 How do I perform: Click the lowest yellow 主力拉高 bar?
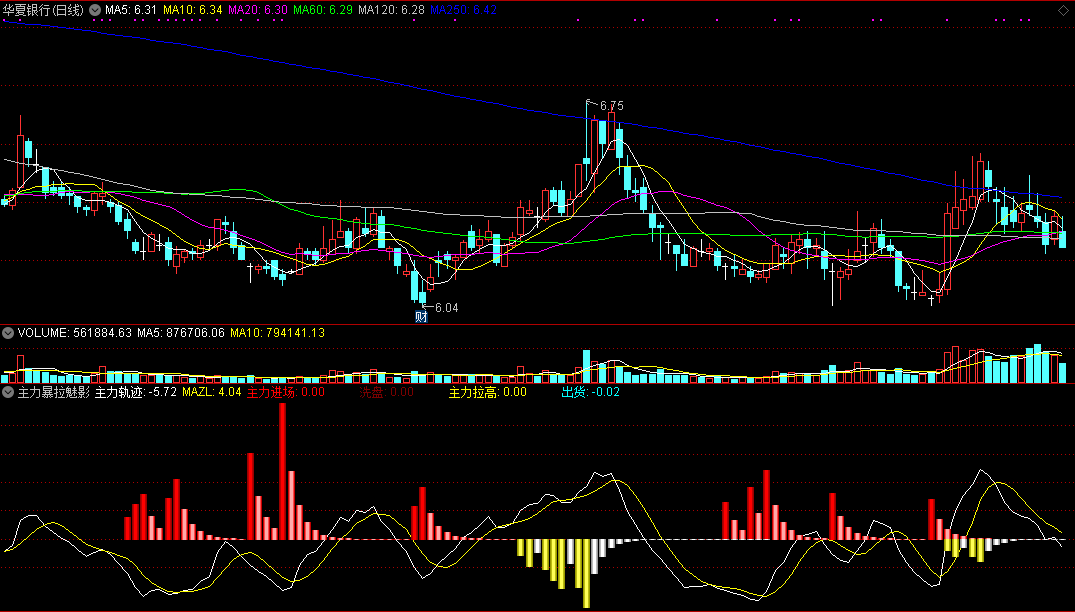tap(586, 574)
